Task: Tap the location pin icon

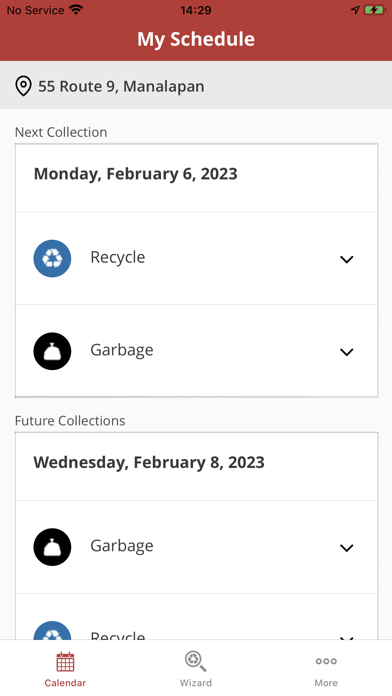Action: [23, 86]
